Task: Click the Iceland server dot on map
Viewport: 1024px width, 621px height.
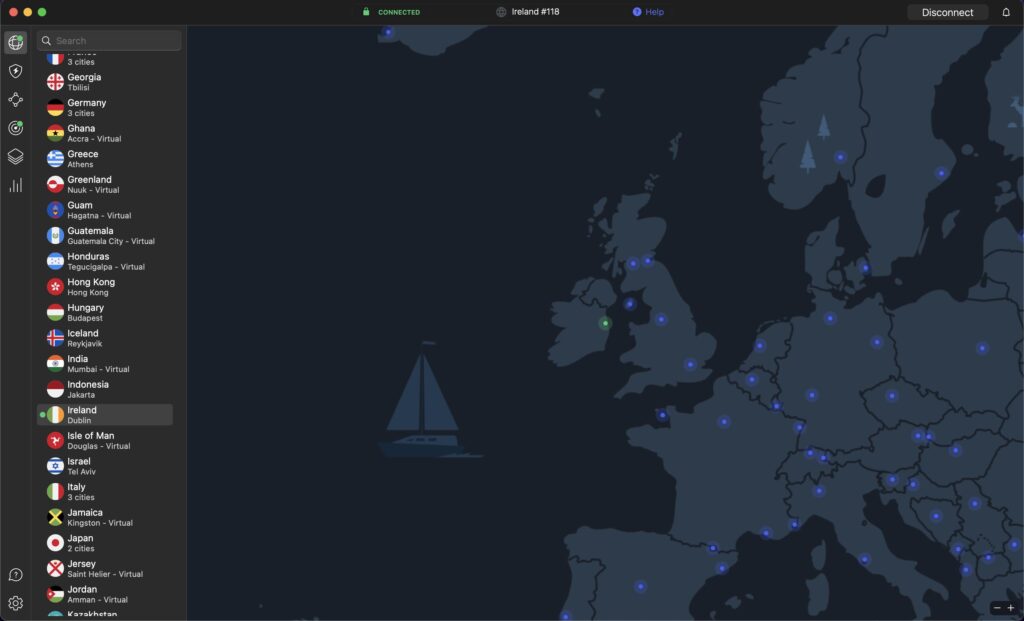Action: pos(389,32)
